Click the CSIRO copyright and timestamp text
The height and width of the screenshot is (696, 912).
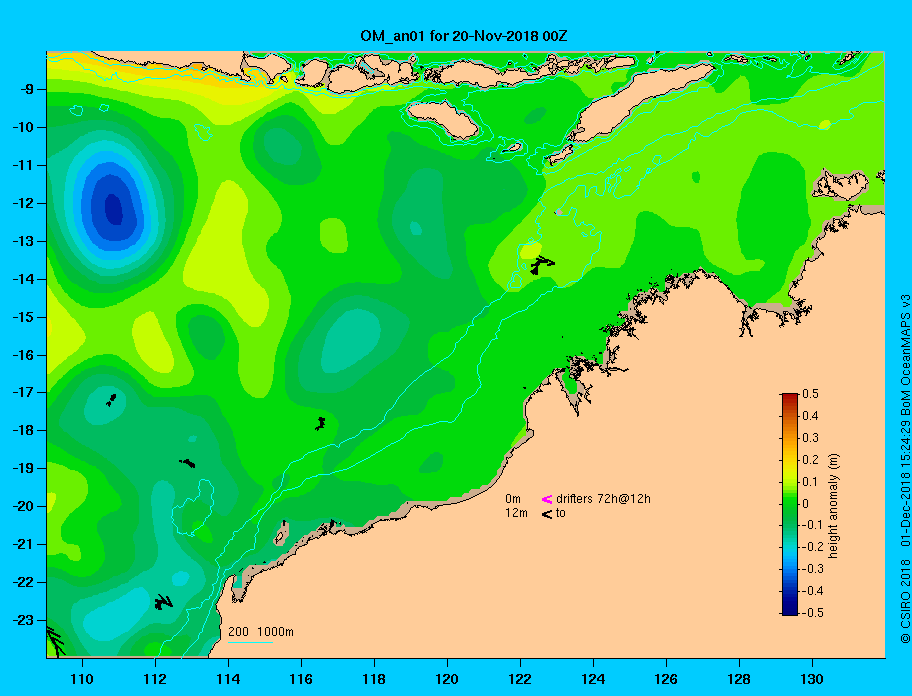[x=904, y=469]
